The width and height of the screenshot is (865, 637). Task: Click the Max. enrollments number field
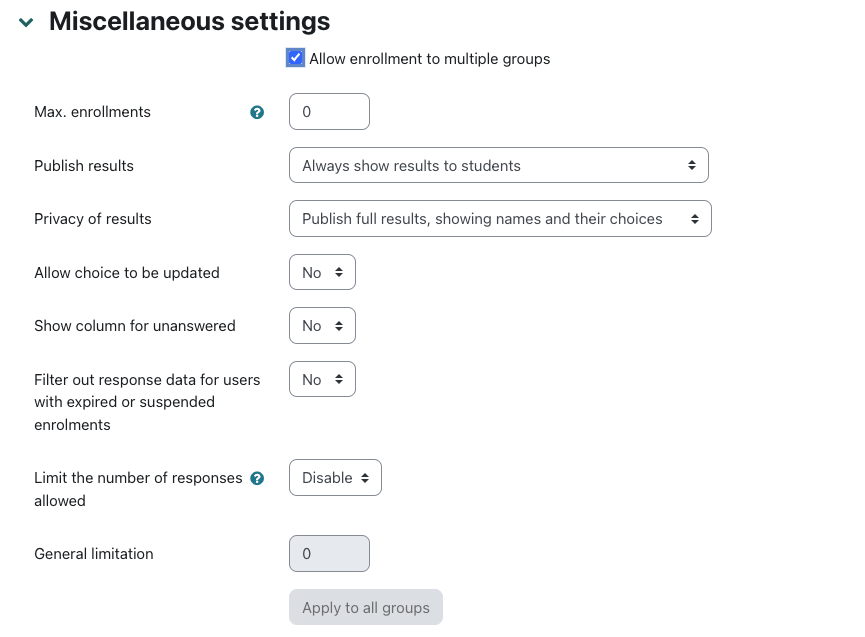(329, 112)
